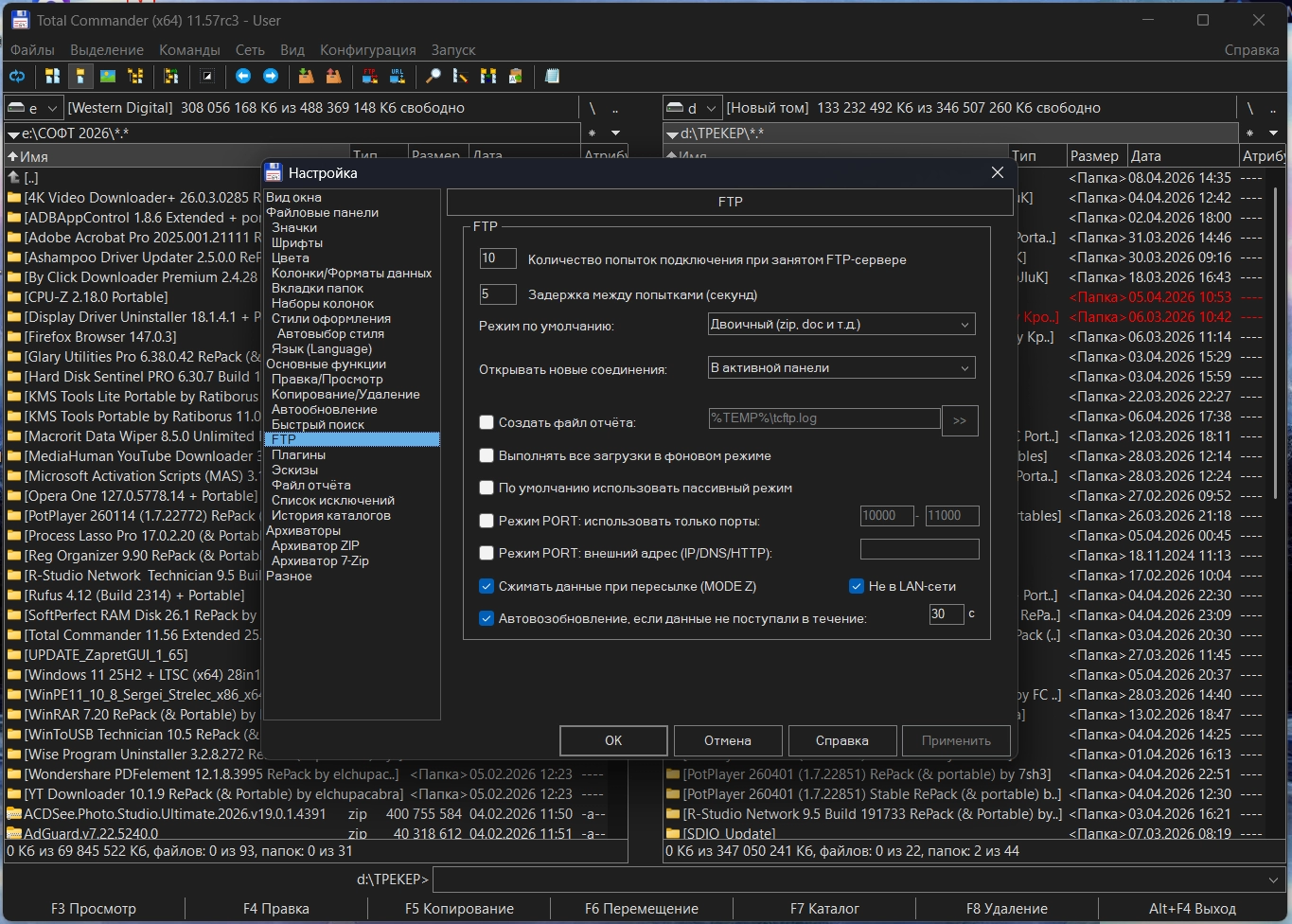
Task: Select Плагины in the settings tree
Action: [298, 454]
